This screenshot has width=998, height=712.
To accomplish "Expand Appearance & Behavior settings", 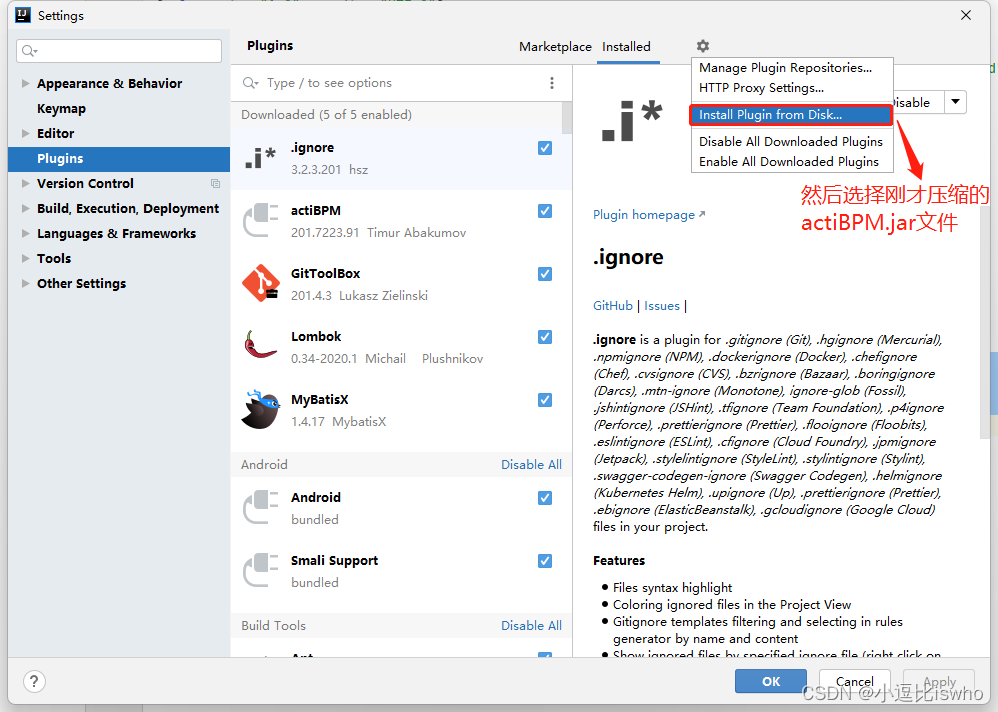I will click(25, 83).
